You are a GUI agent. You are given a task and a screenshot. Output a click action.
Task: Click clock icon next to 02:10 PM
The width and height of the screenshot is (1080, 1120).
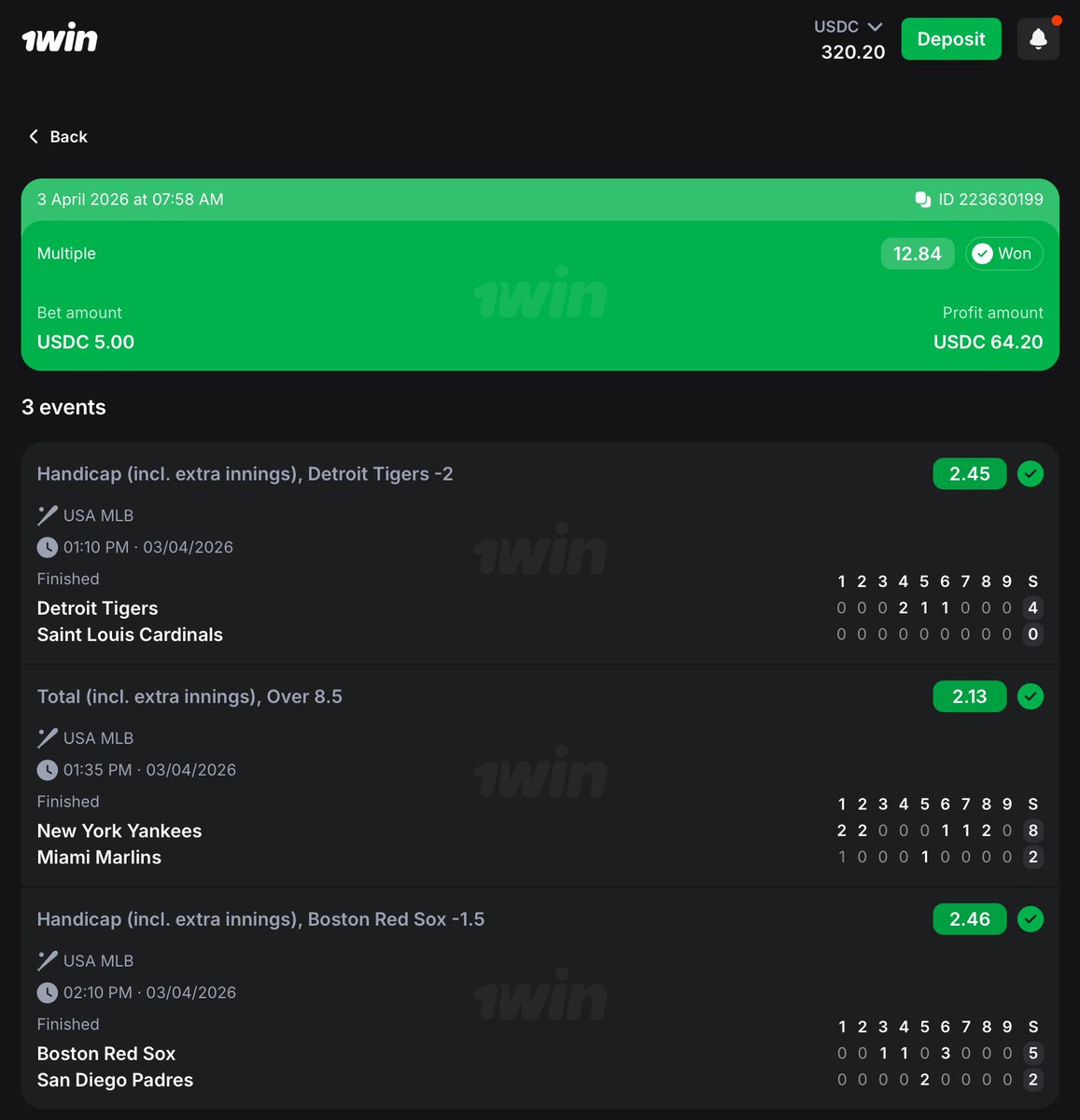pos(48,992)
